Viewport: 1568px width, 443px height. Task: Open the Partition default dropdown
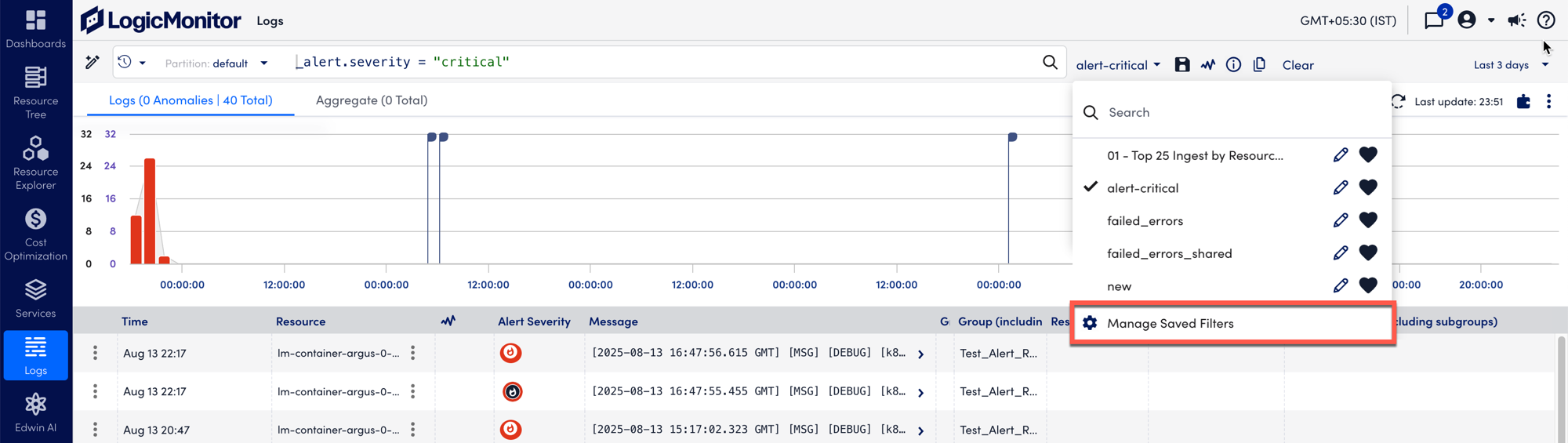click(x=216, y=64)
